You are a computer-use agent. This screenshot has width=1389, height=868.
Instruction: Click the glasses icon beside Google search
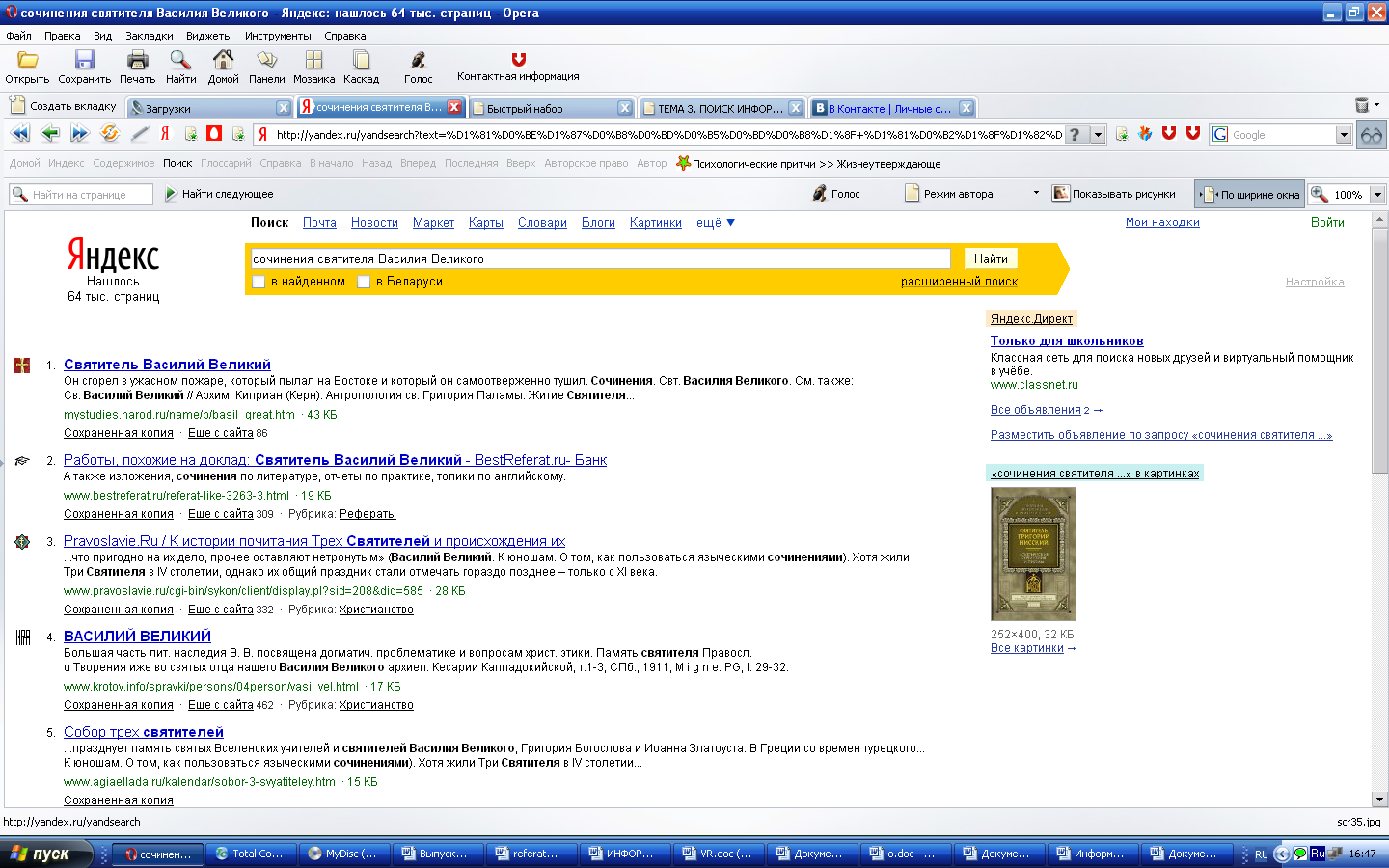pyautogui.click(x=1371, y=135)
